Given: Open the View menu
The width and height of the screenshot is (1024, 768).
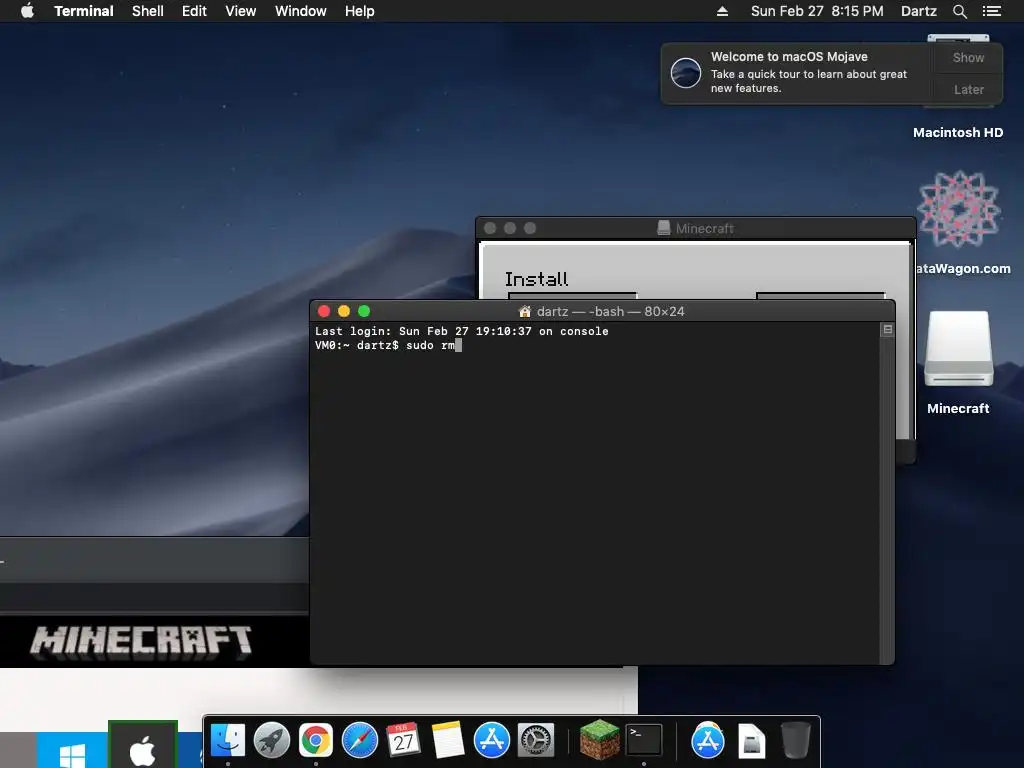Looking at the screenshot, I should 240,11.
